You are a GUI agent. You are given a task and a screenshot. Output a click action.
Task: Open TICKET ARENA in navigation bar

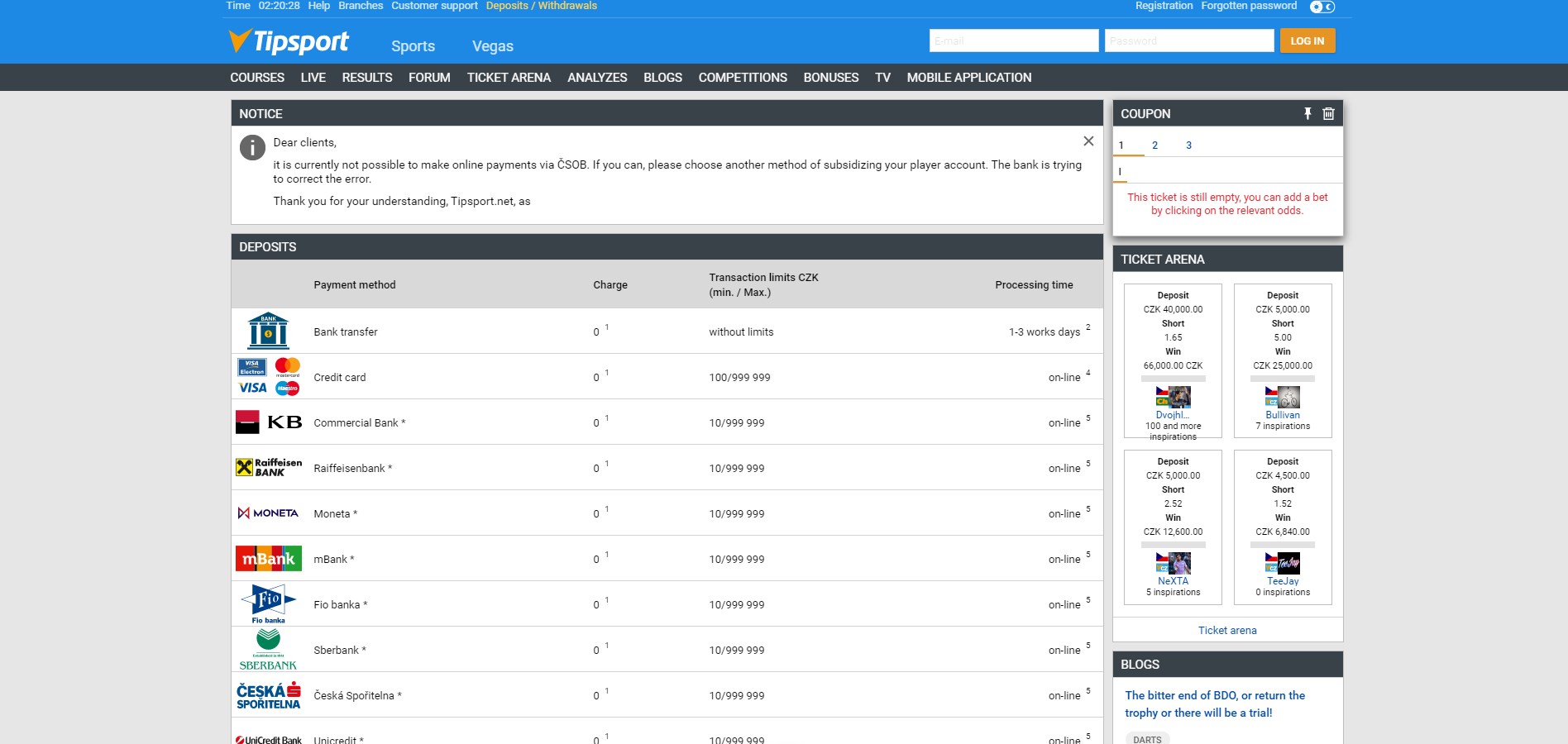(509, 77)
